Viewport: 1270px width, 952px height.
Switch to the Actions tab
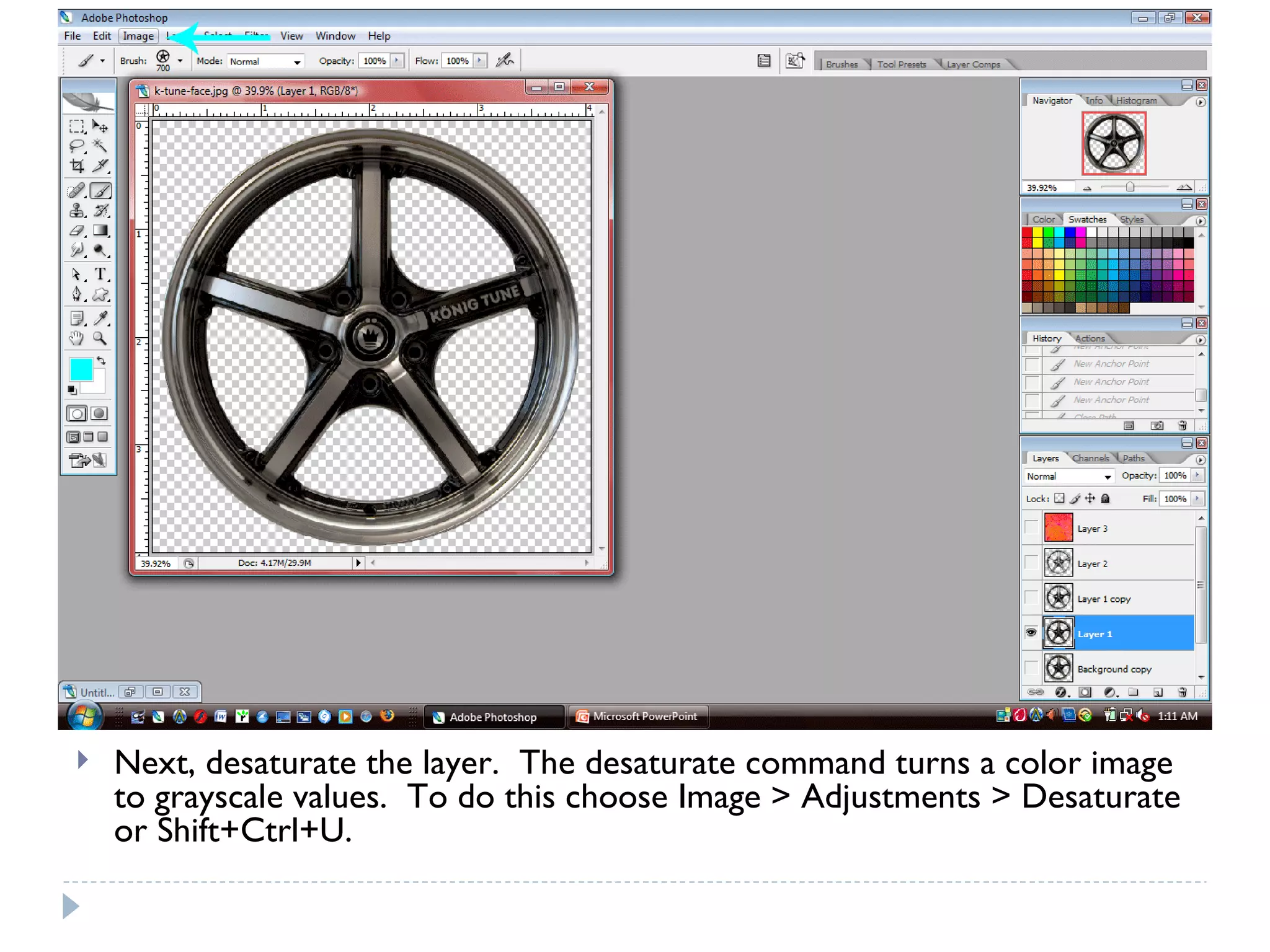coord(1090,338)
